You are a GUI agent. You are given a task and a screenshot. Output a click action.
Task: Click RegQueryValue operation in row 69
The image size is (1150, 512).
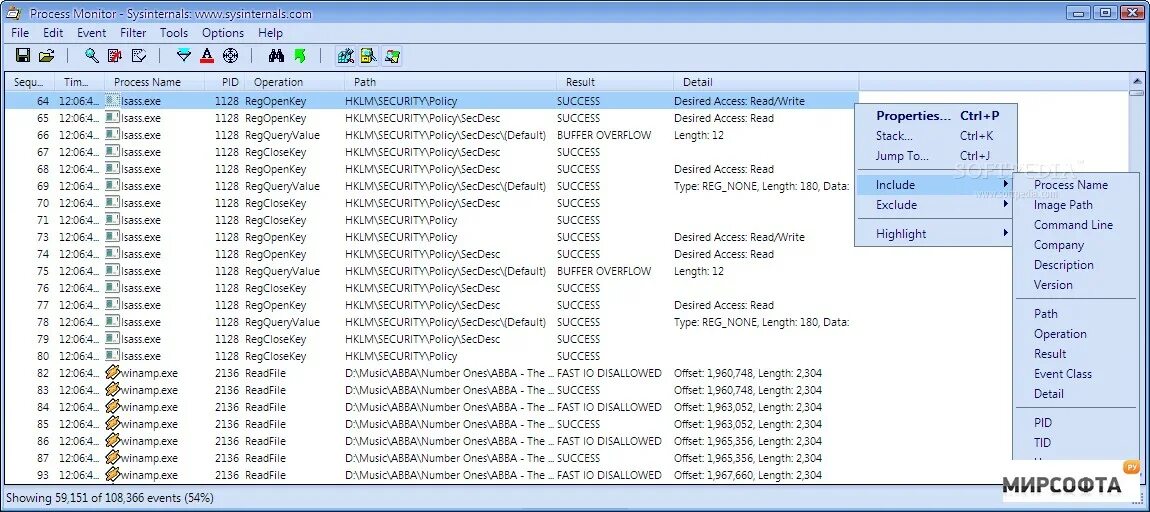click(x=282, y=186)
